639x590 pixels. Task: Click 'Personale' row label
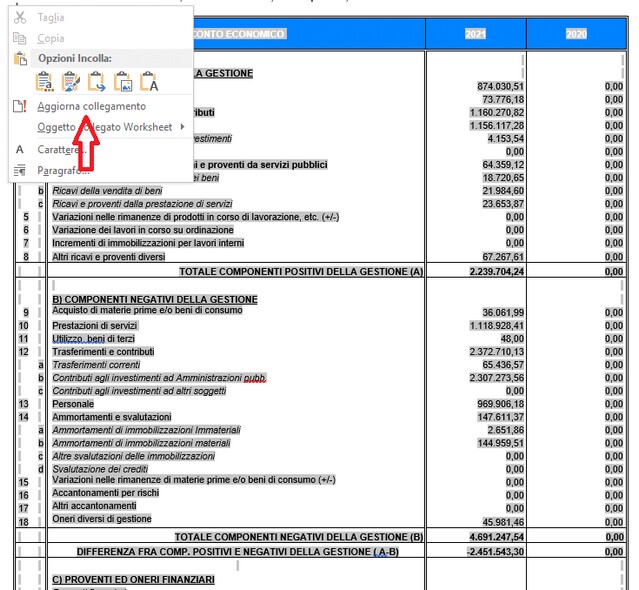tap(73, 404)
